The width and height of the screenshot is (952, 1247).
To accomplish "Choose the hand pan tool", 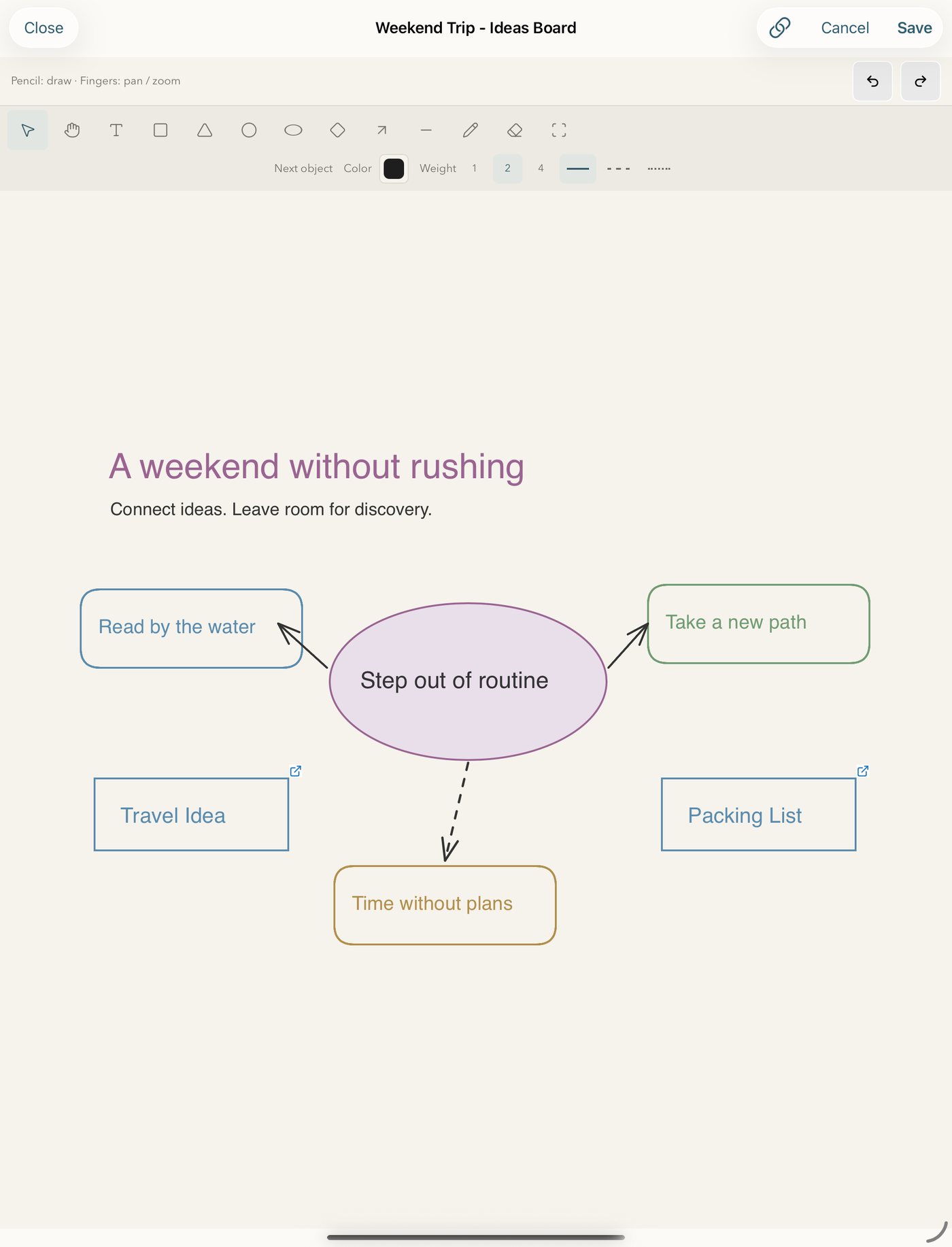I will click(x=72, y=130).
